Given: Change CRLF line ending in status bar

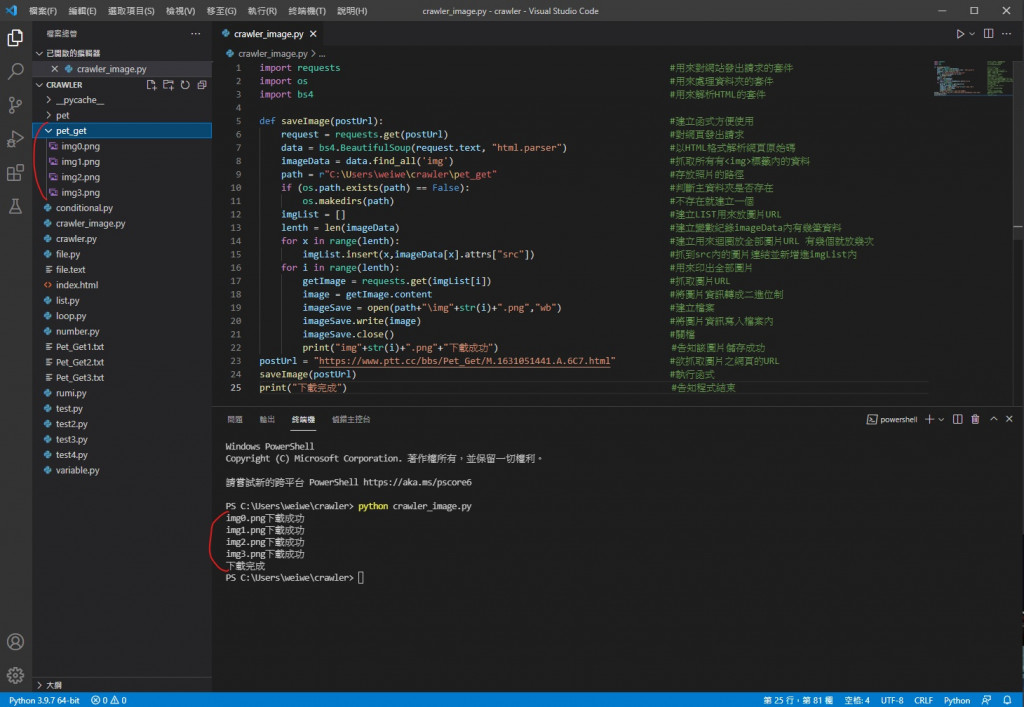Looking at the screenshot, I should click(x=923, y=700).
